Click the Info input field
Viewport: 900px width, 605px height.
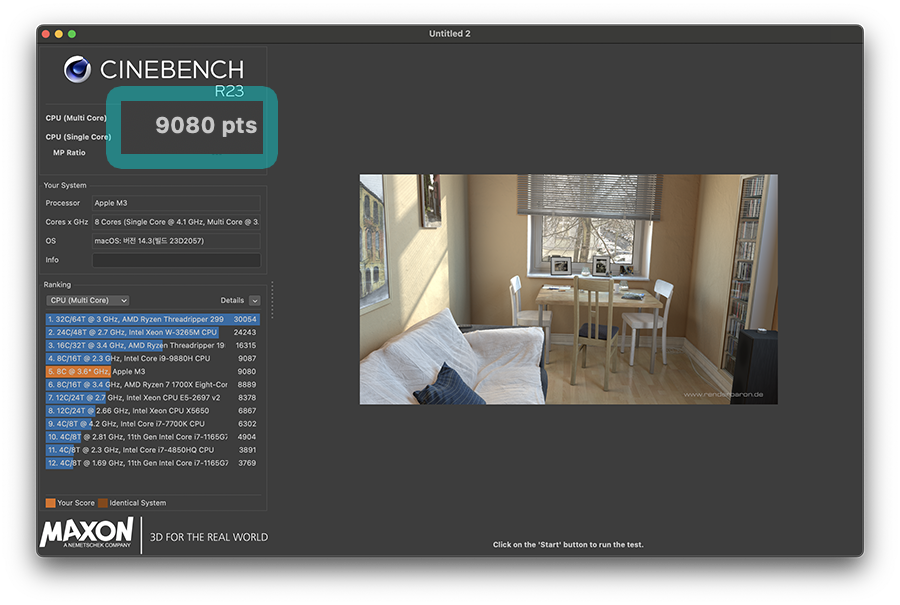pyautogui.click(x=176, y=260)
